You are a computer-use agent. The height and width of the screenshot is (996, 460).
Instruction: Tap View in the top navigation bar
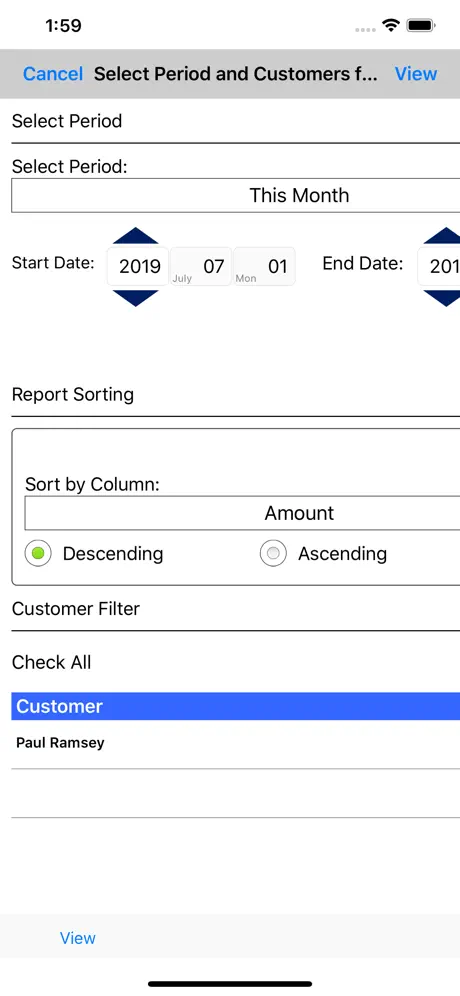click(x=416, y=74)
